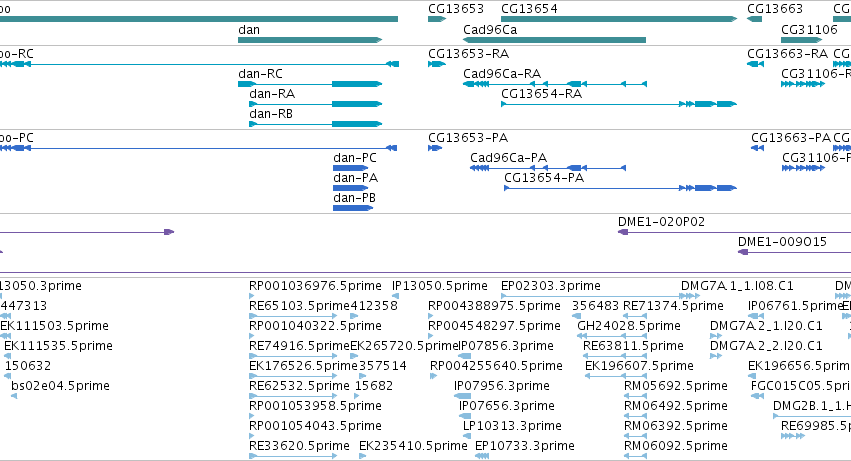Image resolution: width=851 pixels, height=461 pixels.
Task: Click the CG13653 gene label
Action: tap(455, 9)
